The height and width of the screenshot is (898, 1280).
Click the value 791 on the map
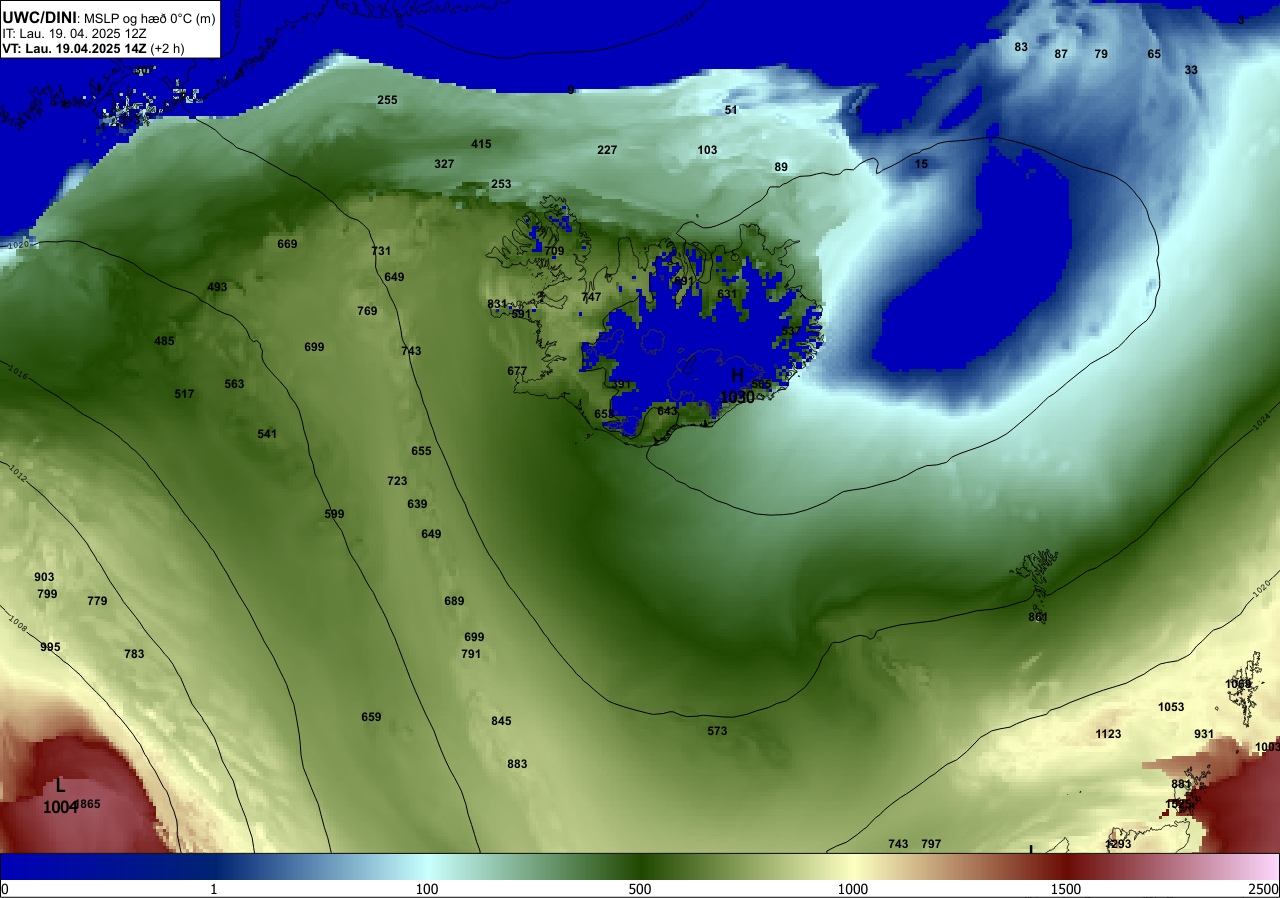coord(471,654)
